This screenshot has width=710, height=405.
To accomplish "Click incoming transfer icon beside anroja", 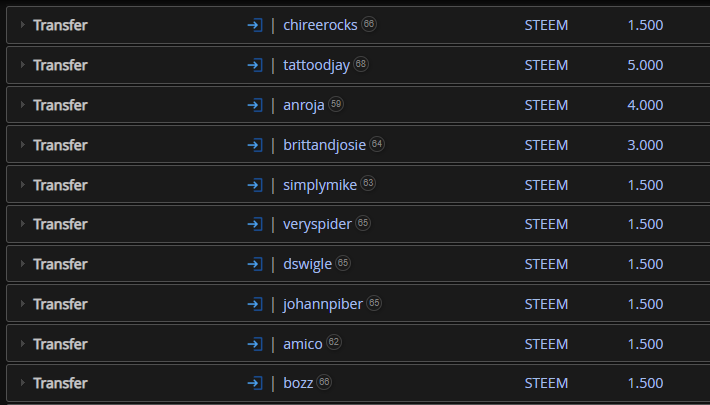I will (255, 105).
